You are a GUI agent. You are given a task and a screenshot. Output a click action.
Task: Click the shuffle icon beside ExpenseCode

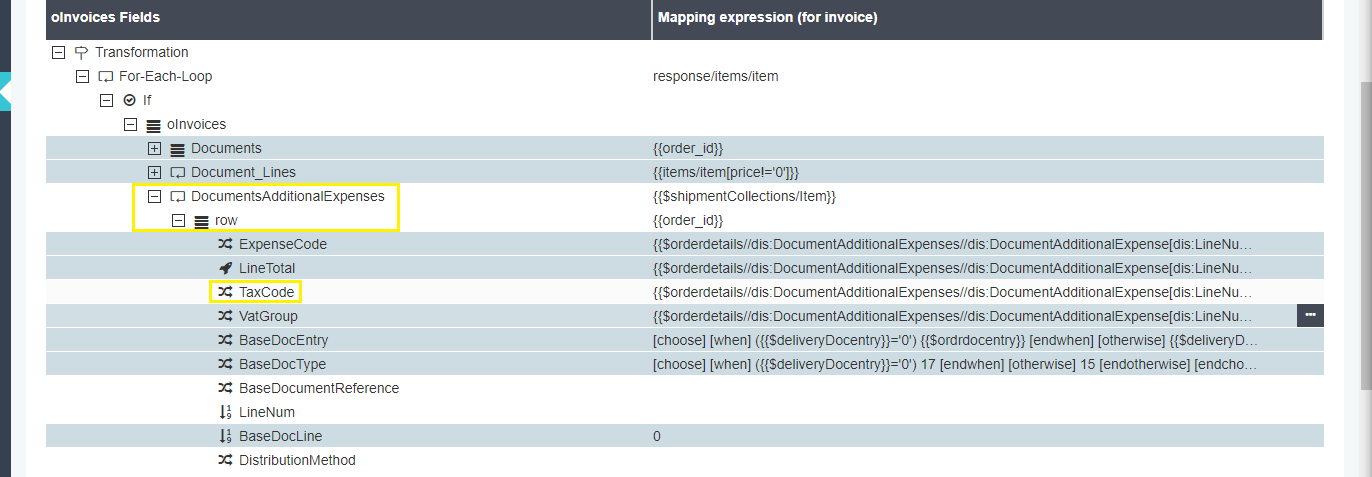click(x=225, y=244)
